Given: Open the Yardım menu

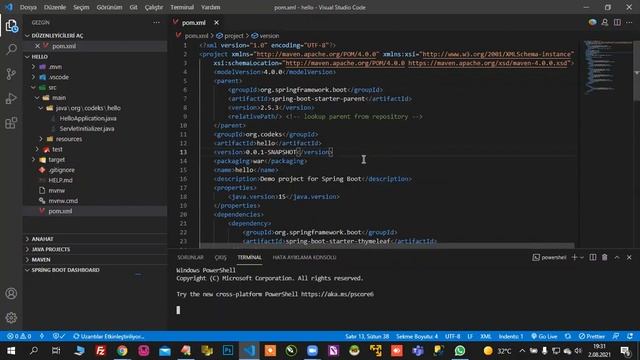Looking at the screenshot, I should click(x=211, y=7).
